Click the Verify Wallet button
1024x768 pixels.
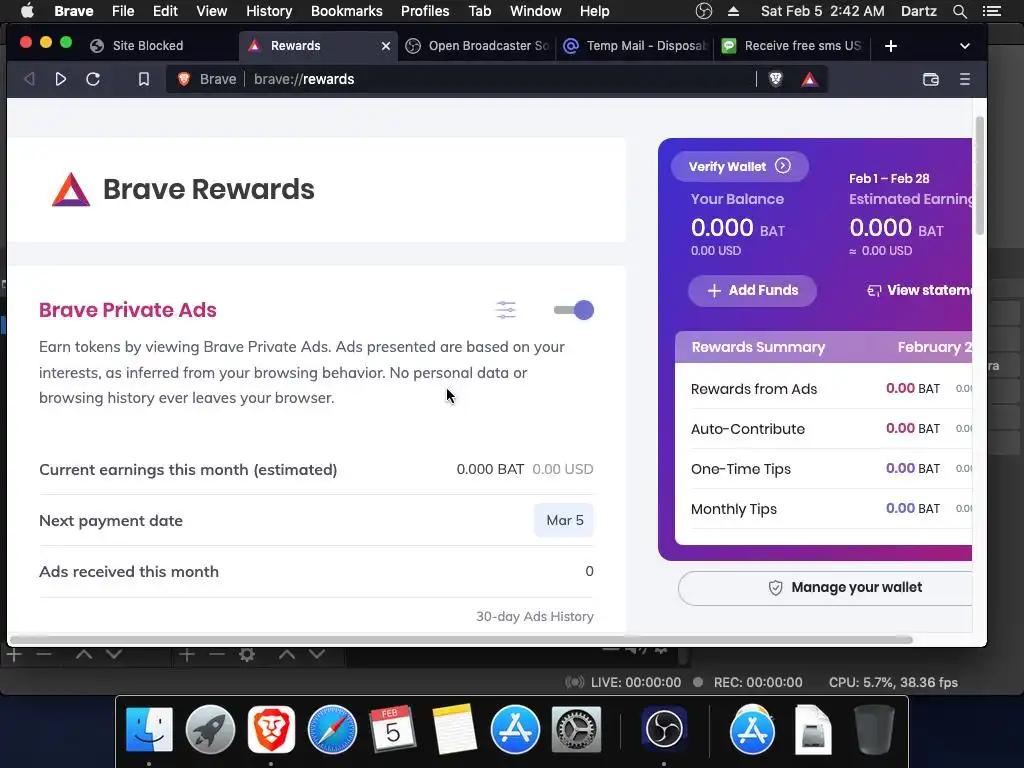(739, 167)
